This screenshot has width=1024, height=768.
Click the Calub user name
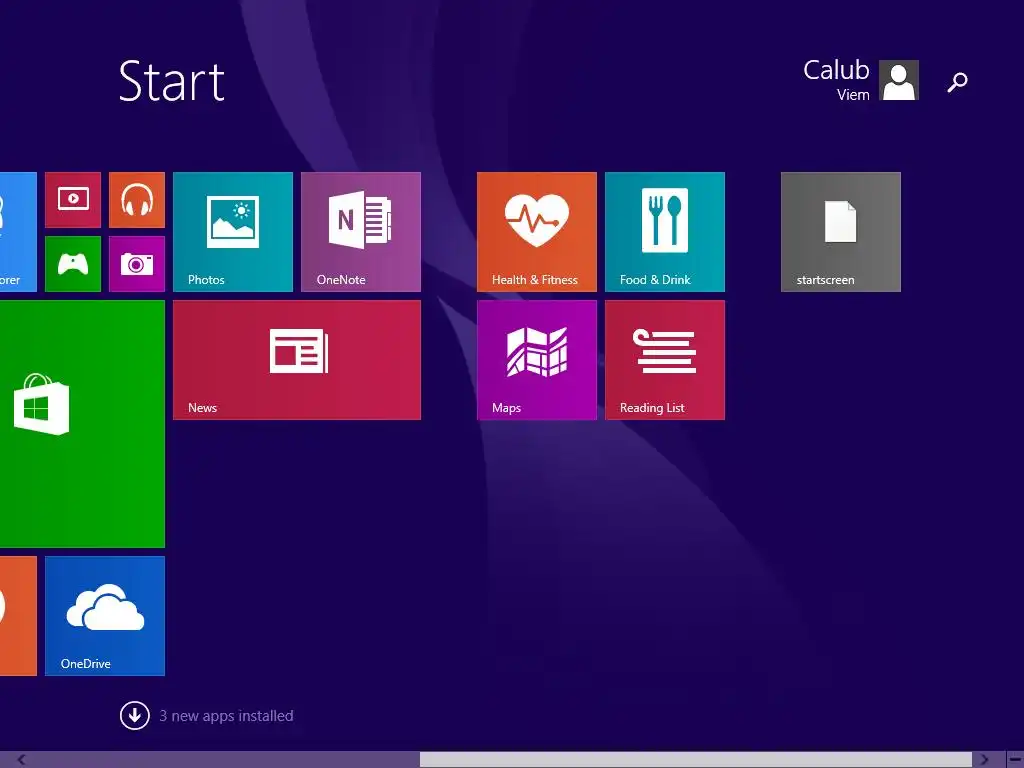coord(836,71)
